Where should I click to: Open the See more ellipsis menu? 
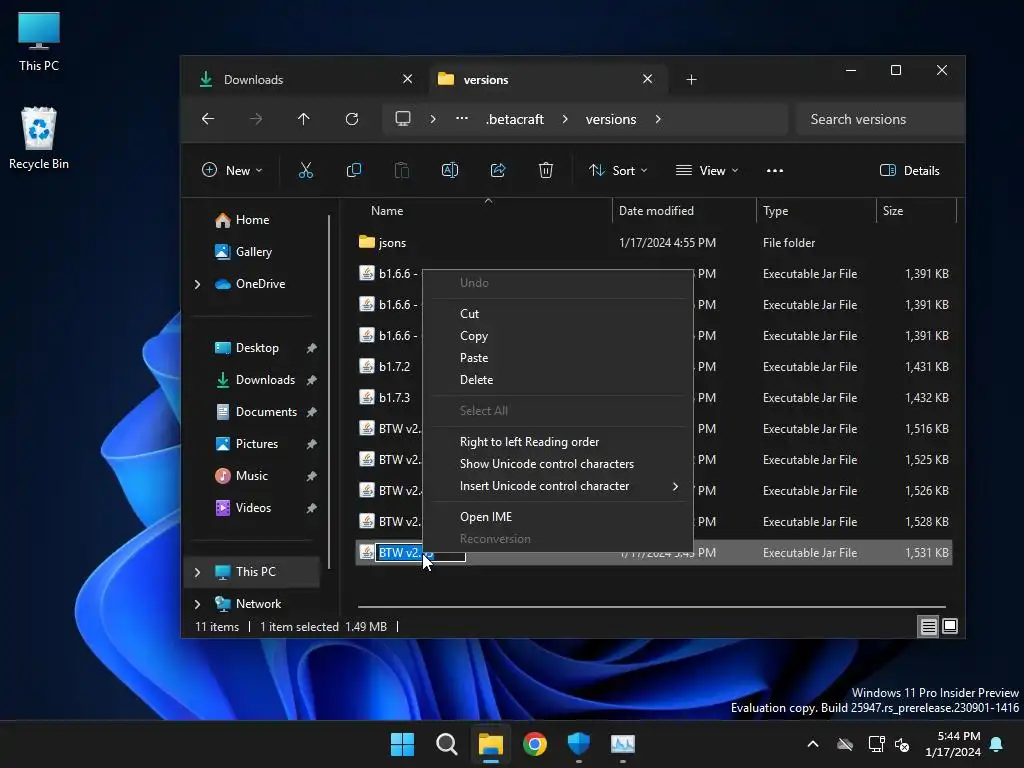(775, 170)
